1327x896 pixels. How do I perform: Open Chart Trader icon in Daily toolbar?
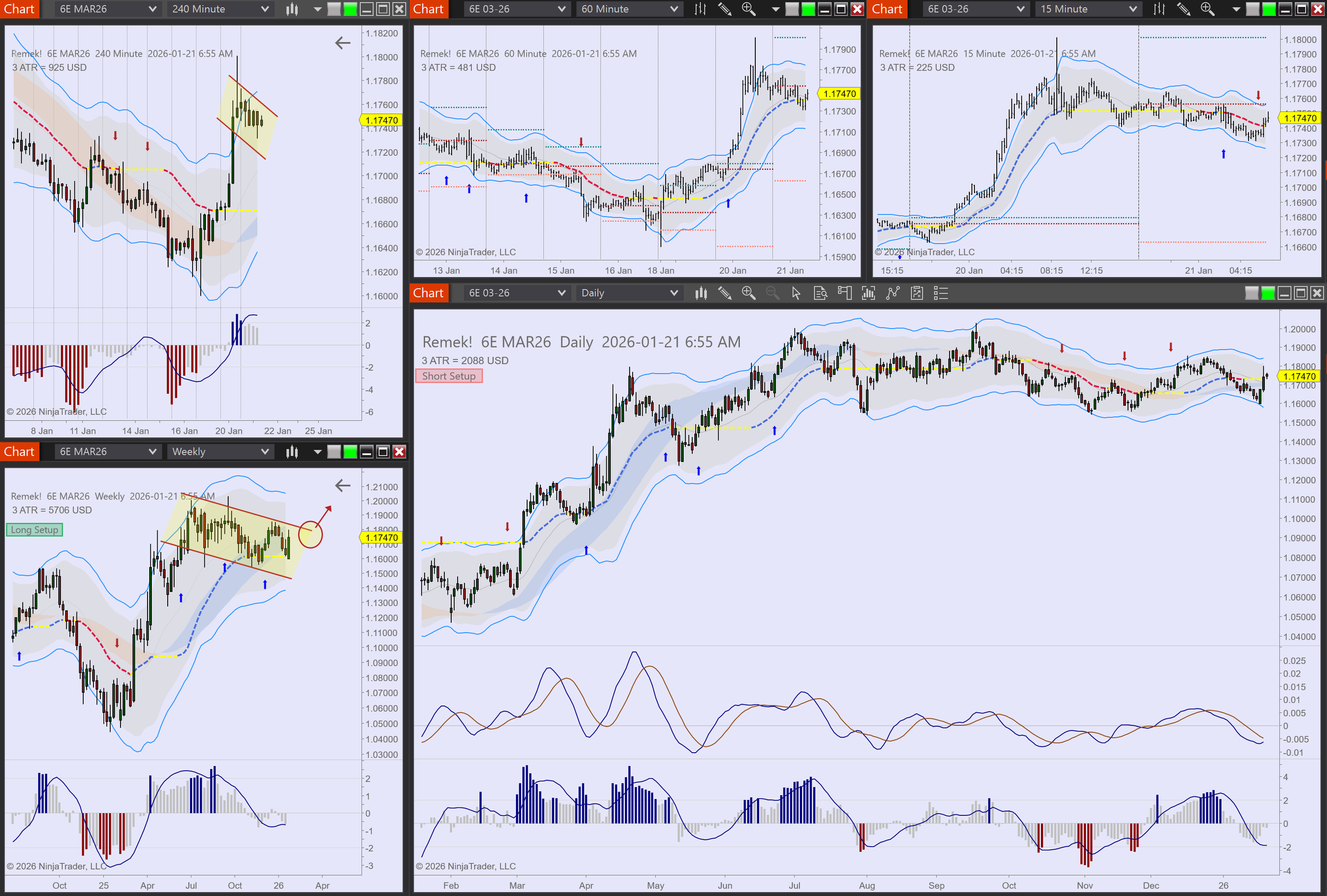click(x=844, y=293)
